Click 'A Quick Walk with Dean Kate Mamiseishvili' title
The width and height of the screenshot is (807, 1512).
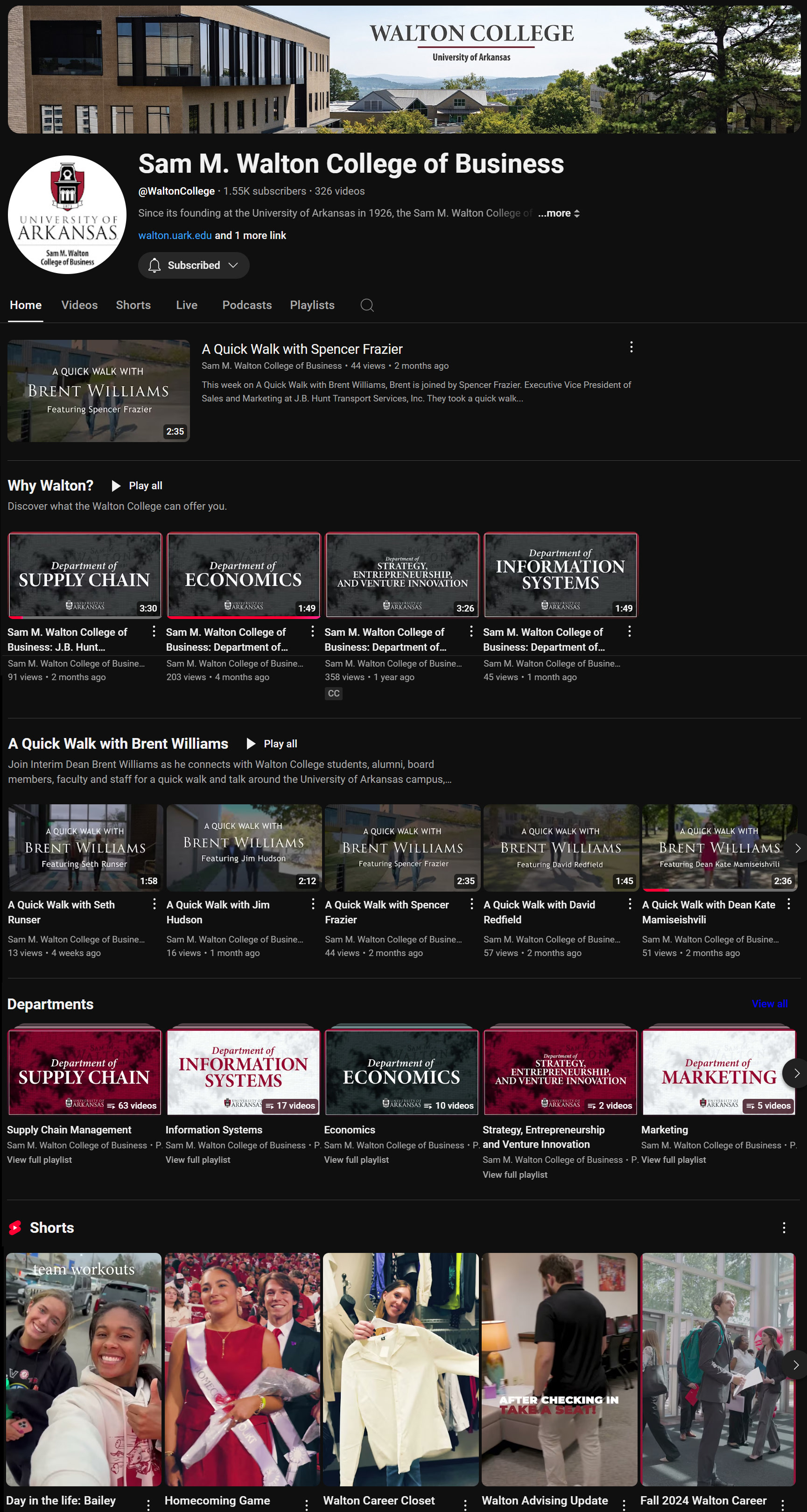[x=709, y=912]
